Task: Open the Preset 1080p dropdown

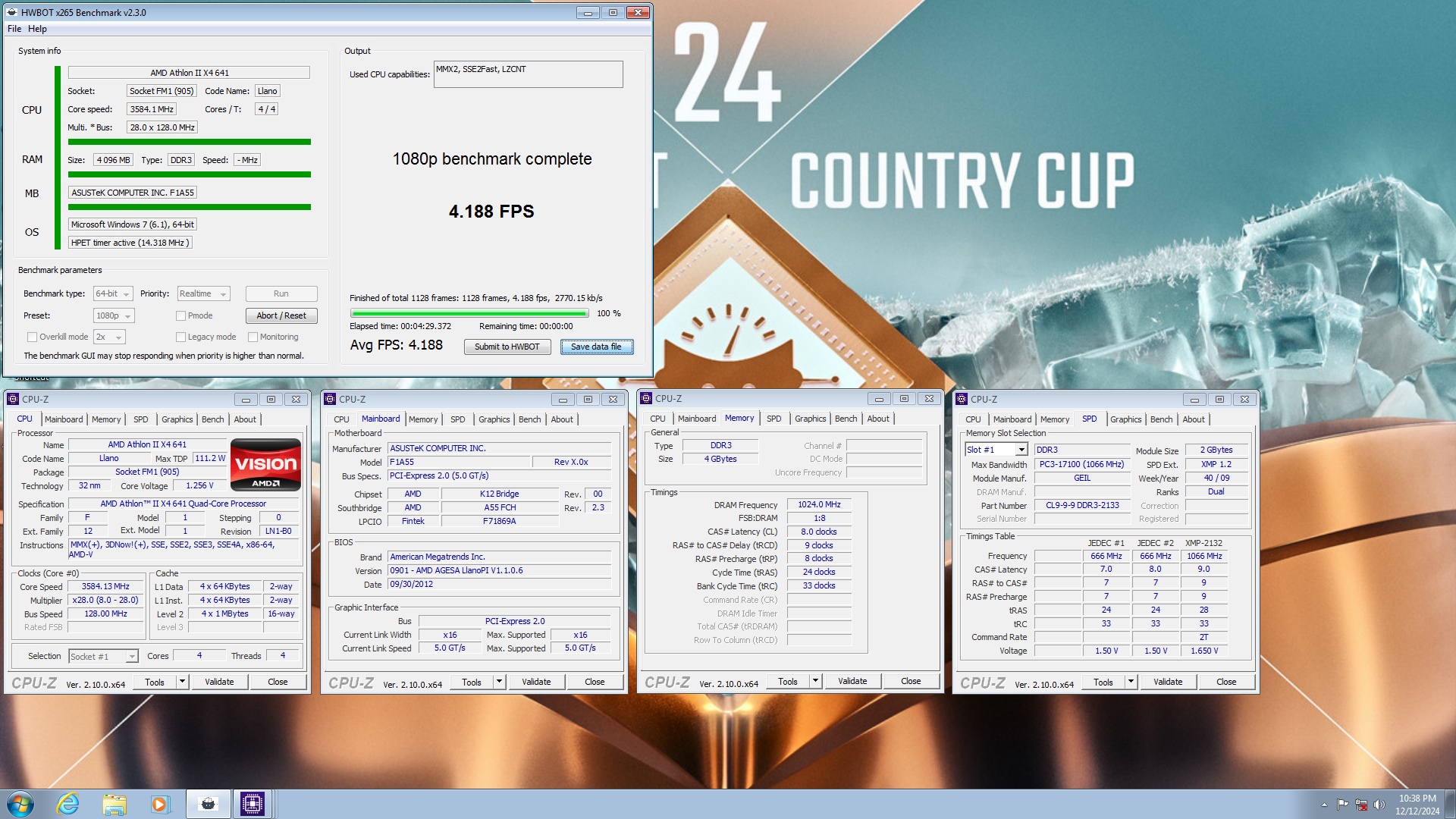Action: point(114,315)
